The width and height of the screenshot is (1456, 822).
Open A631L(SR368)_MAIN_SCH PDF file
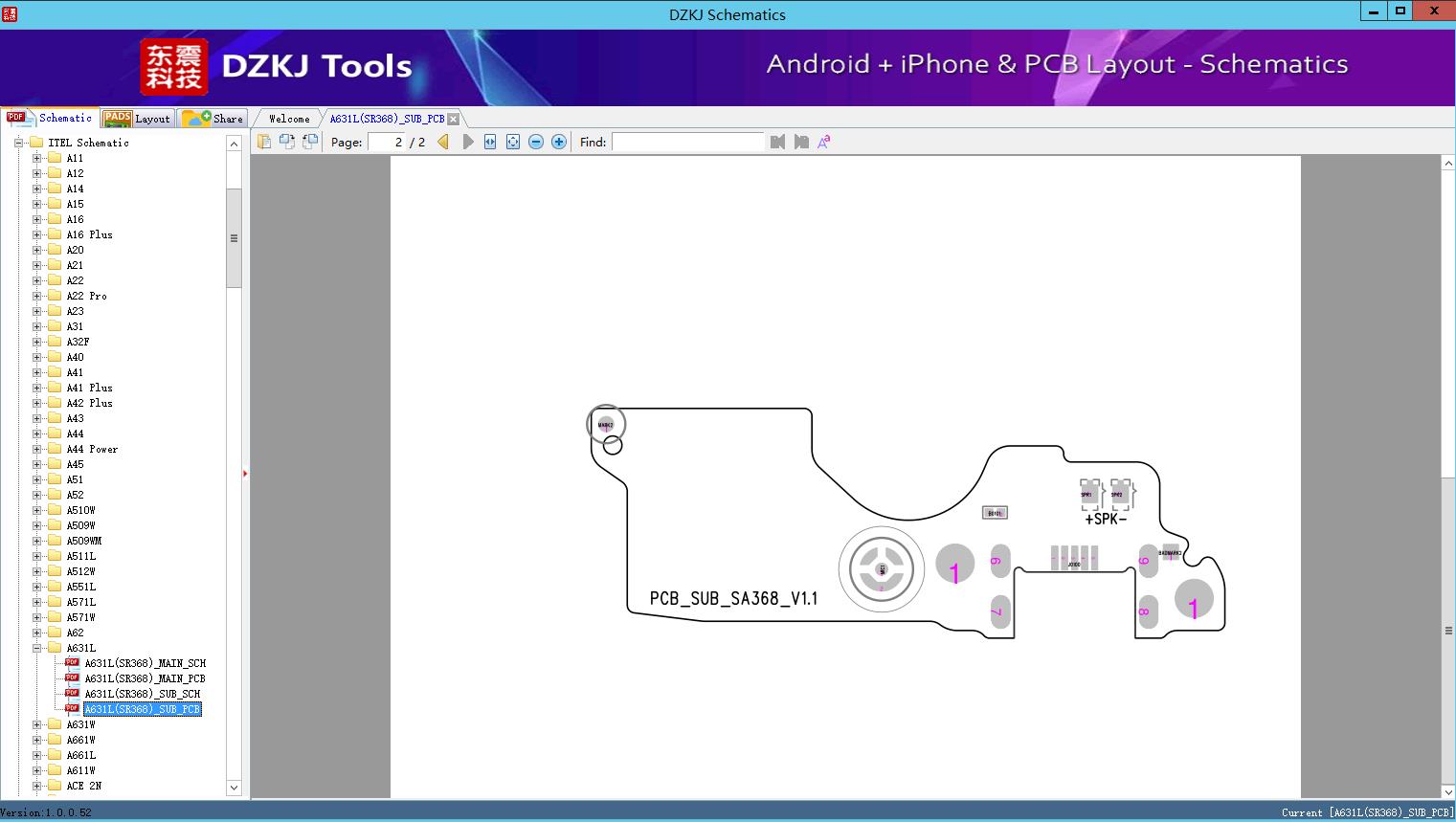coord(145,663)
